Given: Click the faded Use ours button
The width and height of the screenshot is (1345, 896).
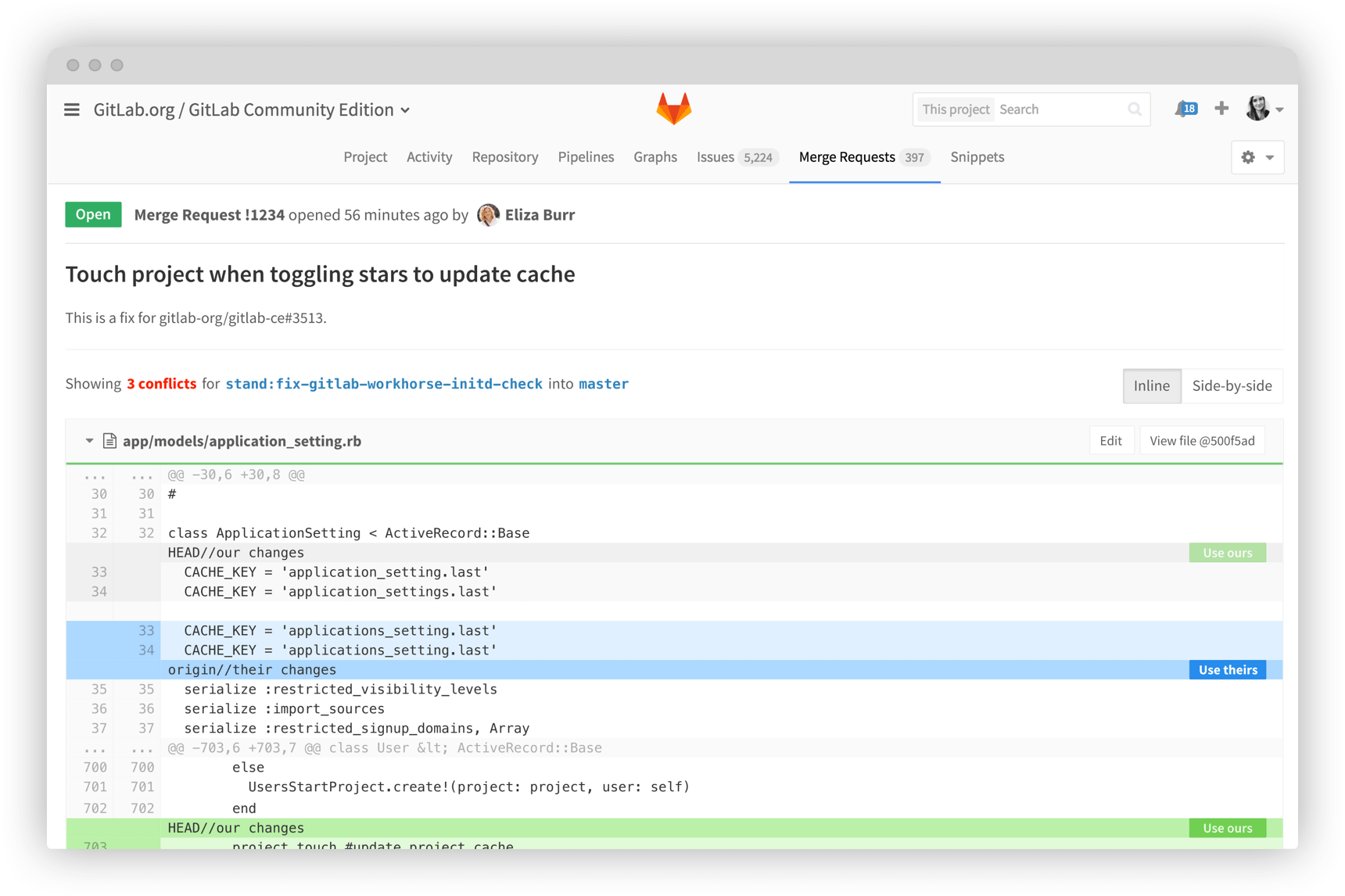Looking at the screenshot, I should pos(1227,553).
